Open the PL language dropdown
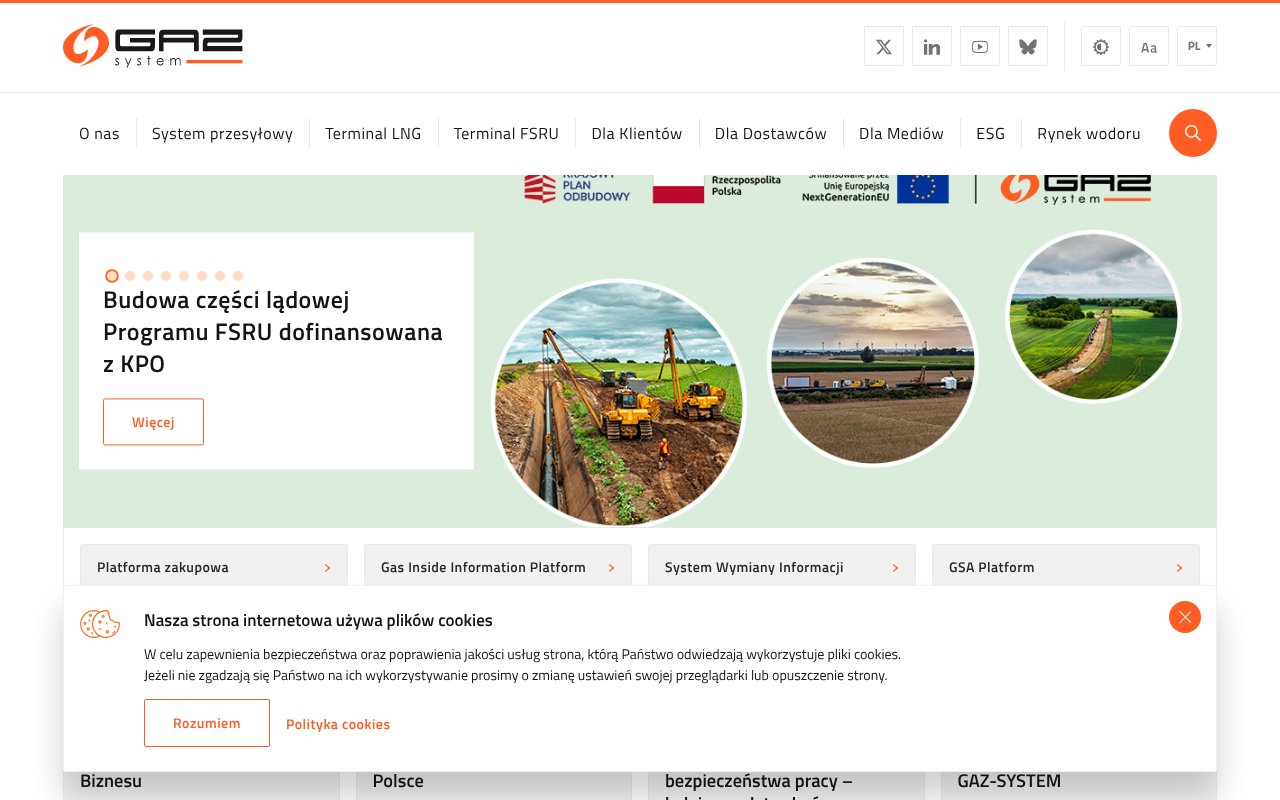The width and height of the screenshot is (1280, 800). 1196,45
